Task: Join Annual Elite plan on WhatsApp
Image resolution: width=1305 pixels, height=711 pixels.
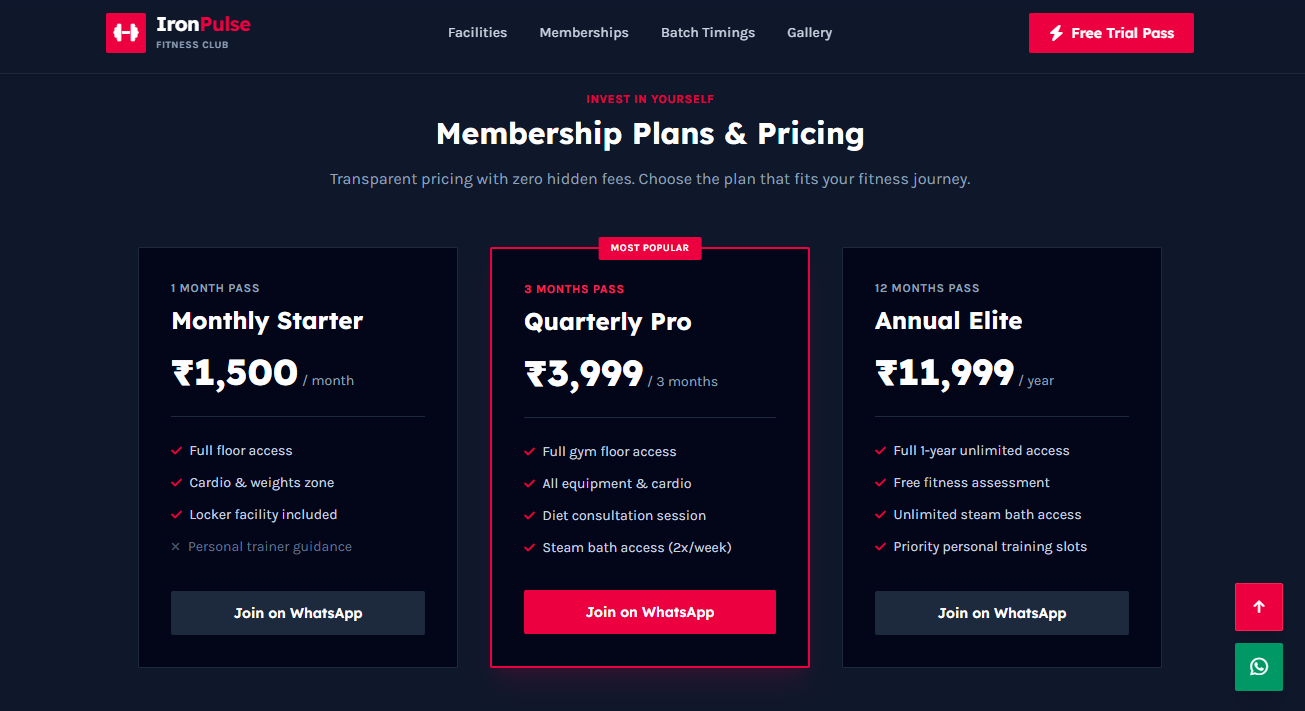Action: point(1002,613)
